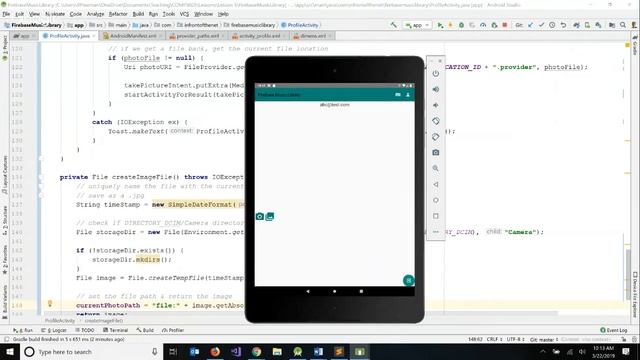
Task: Click emulator Rotate Left icon
Action: (436, 121)
